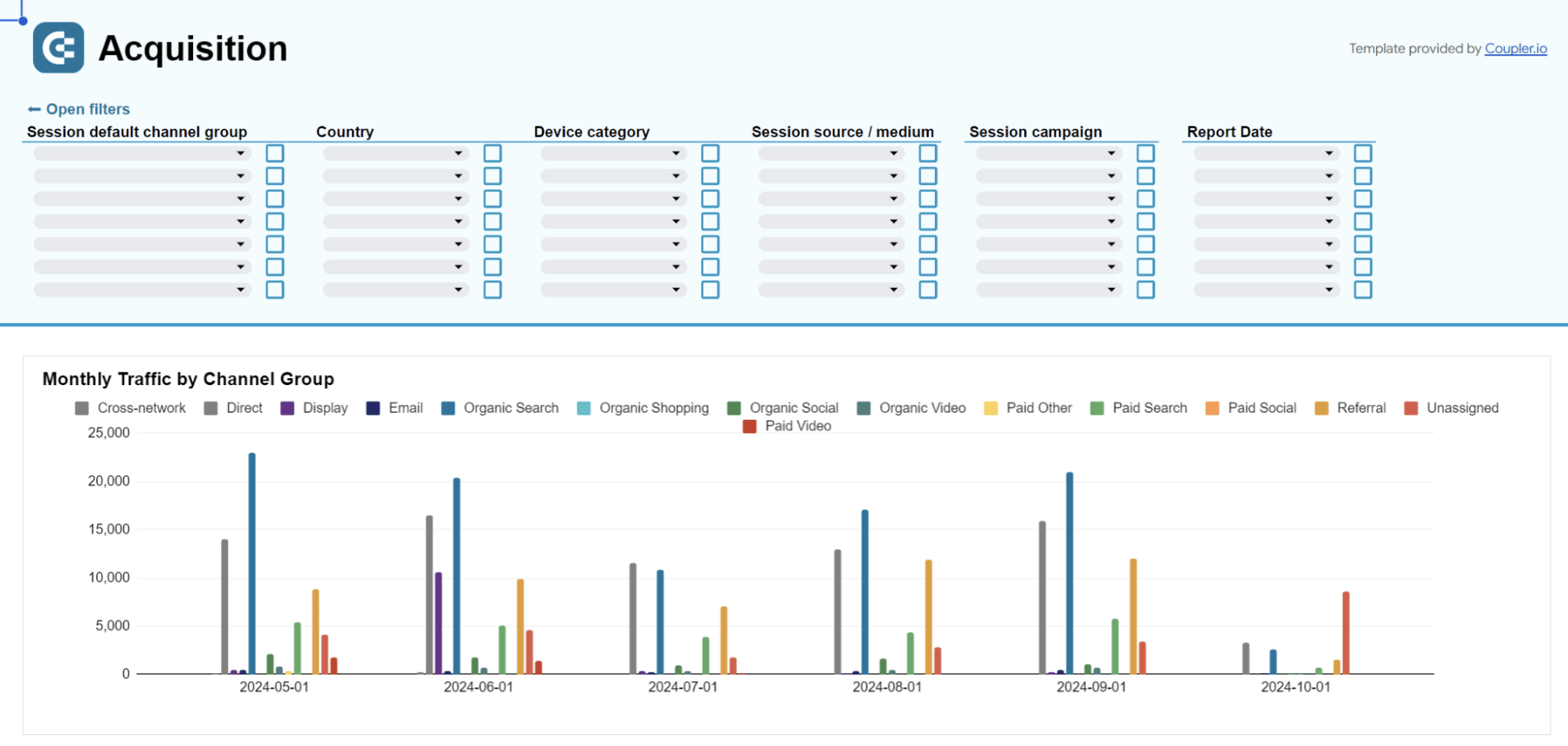
Task: Tick the first checkbox under Session campaign
Action: coord(1145,153)
